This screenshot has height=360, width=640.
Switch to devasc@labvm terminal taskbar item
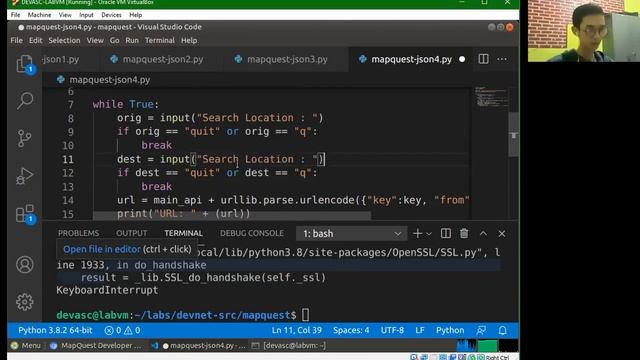click(x=289, y=345)
